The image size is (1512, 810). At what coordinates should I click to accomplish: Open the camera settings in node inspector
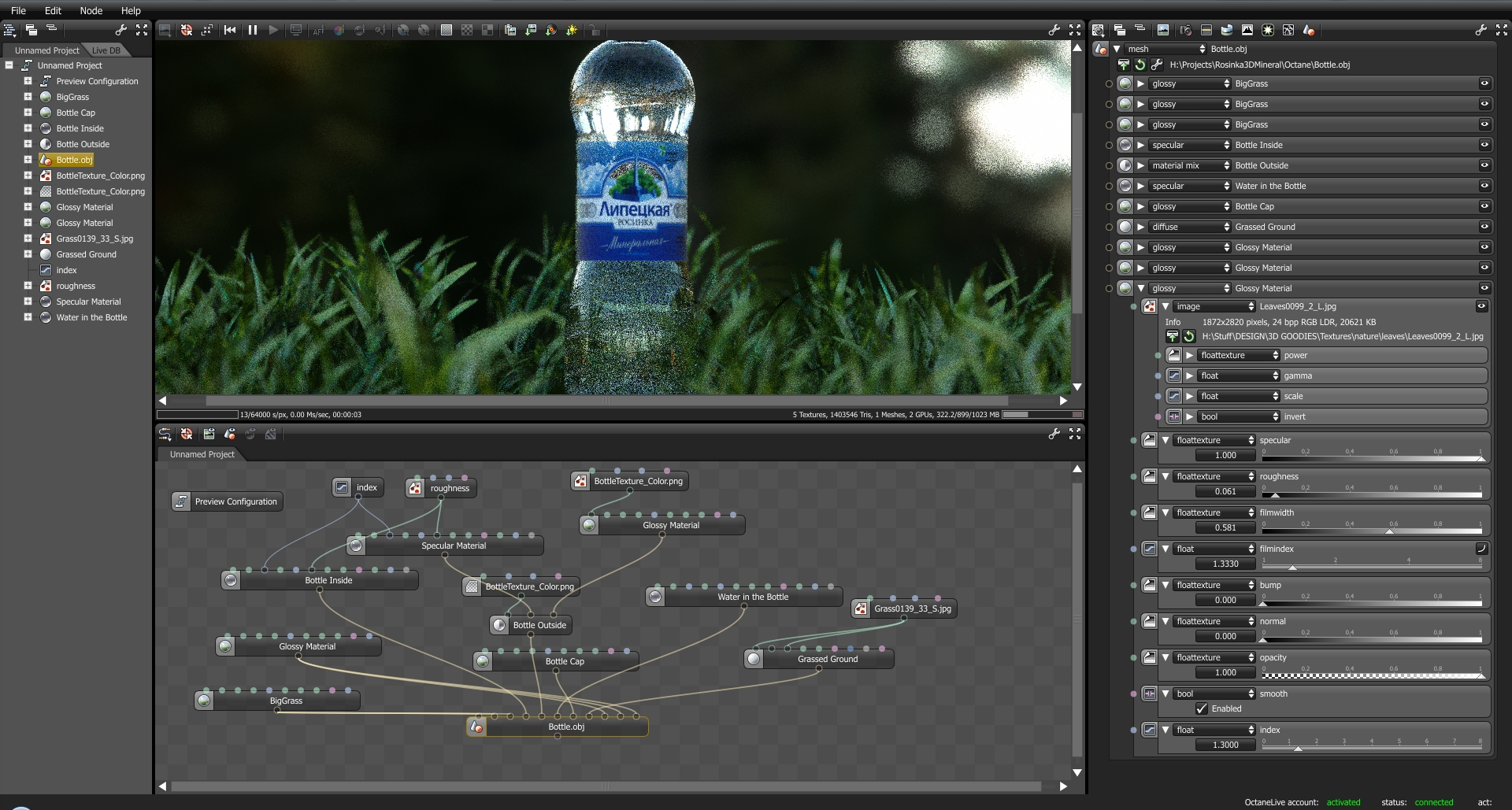tap(1185, 30)
